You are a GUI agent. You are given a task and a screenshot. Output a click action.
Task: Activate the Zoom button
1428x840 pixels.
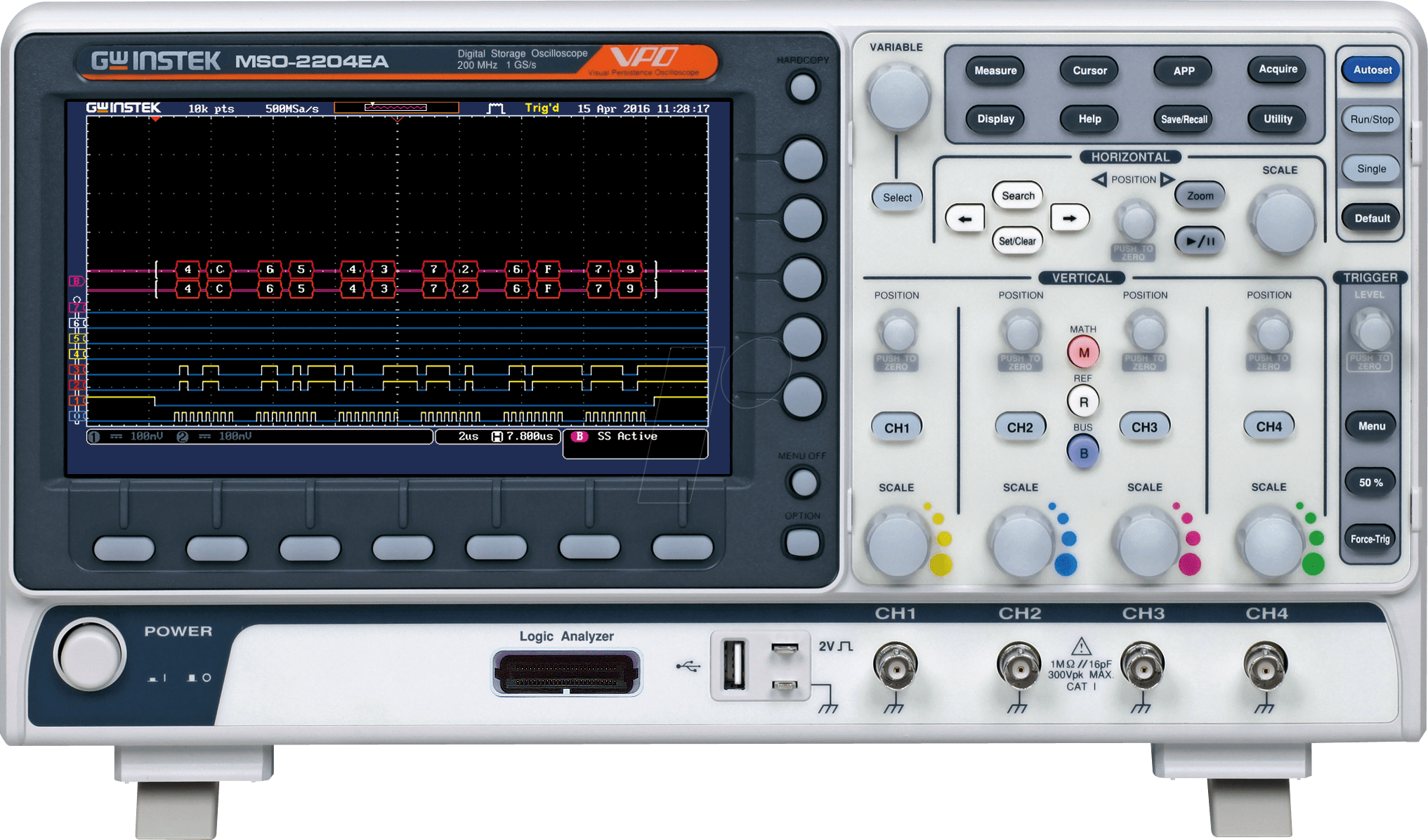pos(1200,196)
